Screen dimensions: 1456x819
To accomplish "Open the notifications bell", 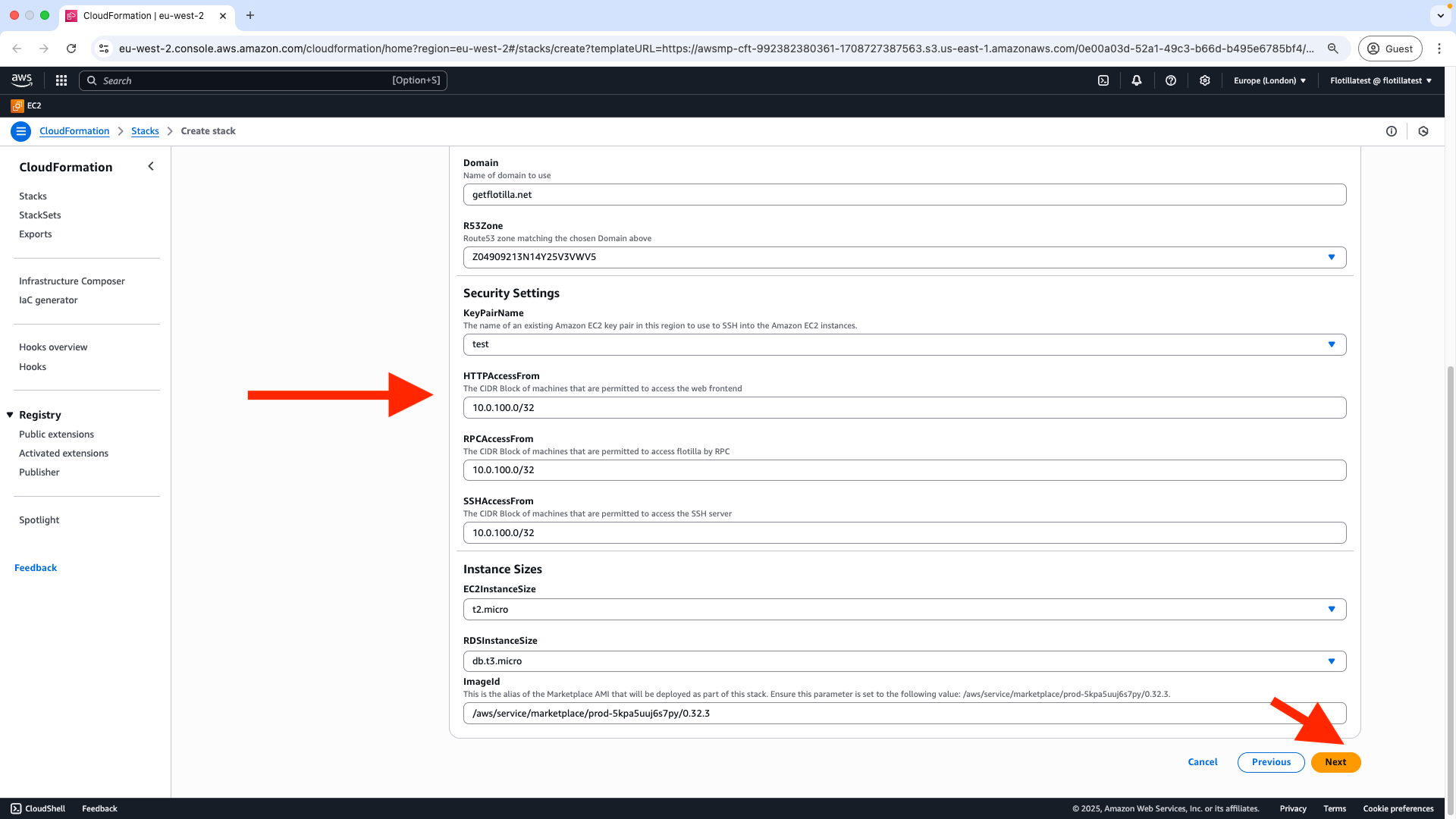I will [1137, 80].
